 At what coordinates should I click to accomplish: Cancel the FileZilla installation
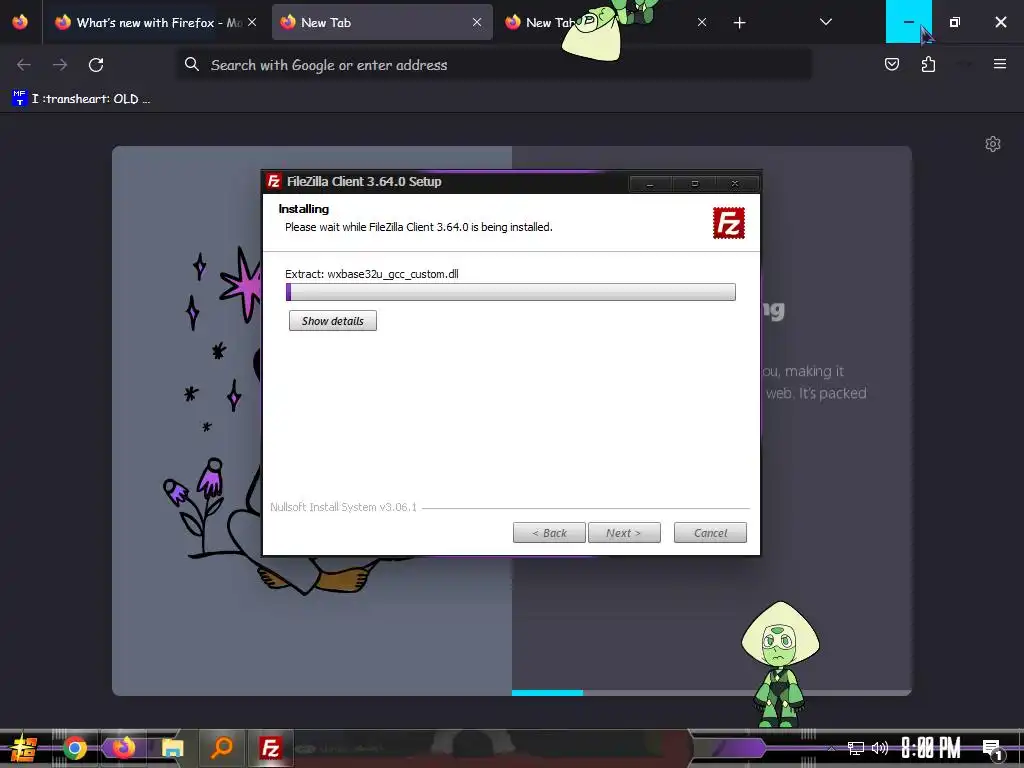(710, 533)
